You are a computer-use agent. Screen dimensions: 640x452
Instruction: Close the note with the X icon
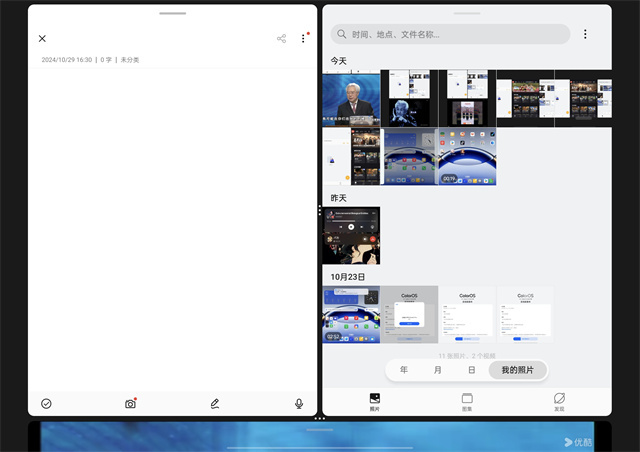(x=42, y=38)
